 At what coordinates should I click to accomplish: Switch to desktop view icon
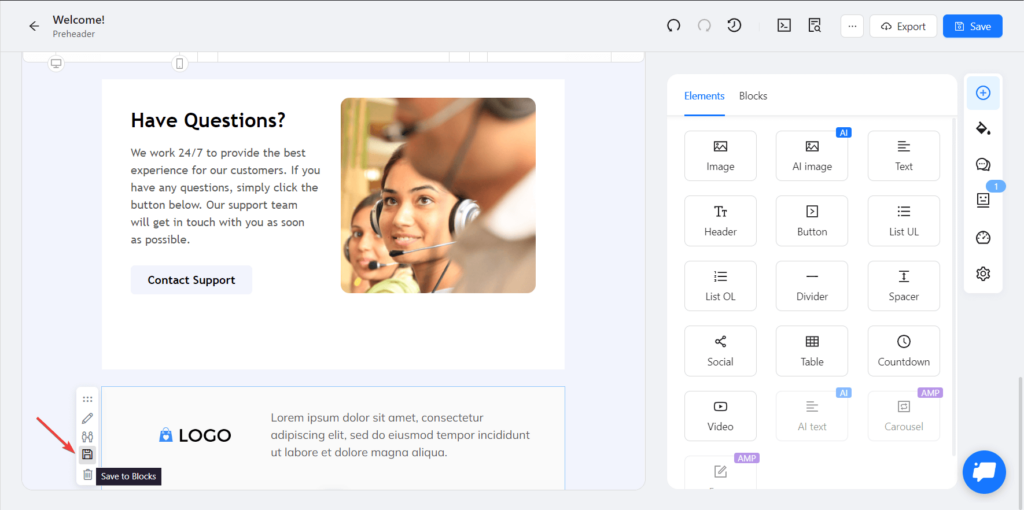pos(56,63)
